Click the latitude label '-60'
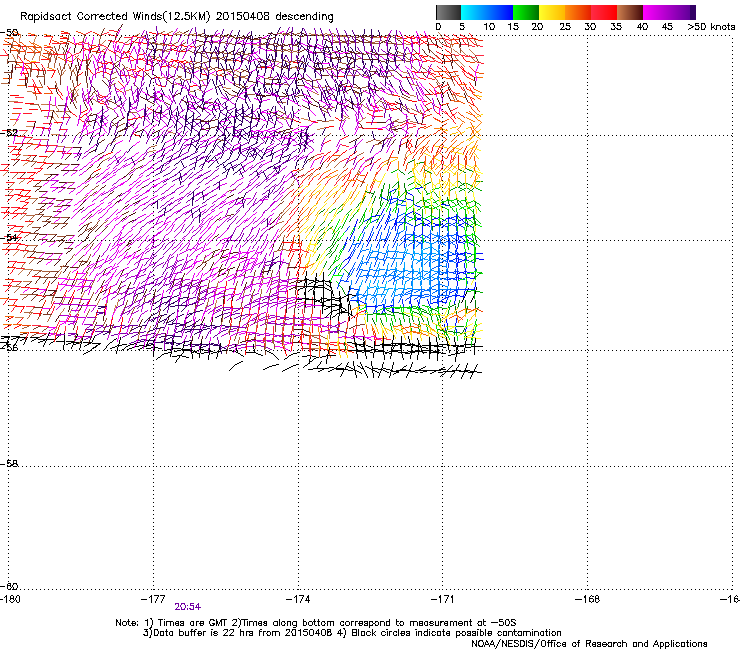740x650 pixels. [9, 586]
